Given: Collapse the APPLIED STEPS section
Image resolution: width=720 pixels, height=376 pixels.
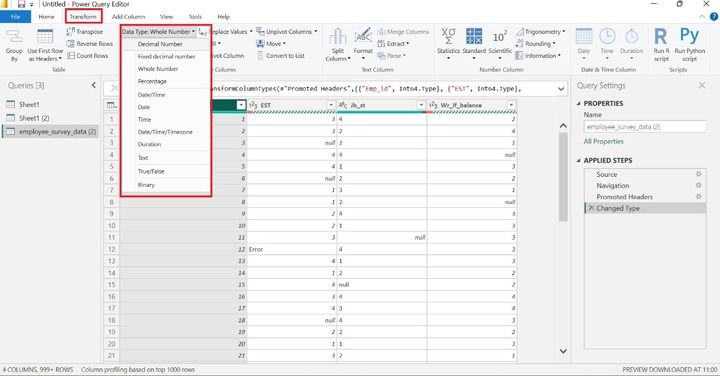Looking at the screenshot, I should click(x=579, y=160).
